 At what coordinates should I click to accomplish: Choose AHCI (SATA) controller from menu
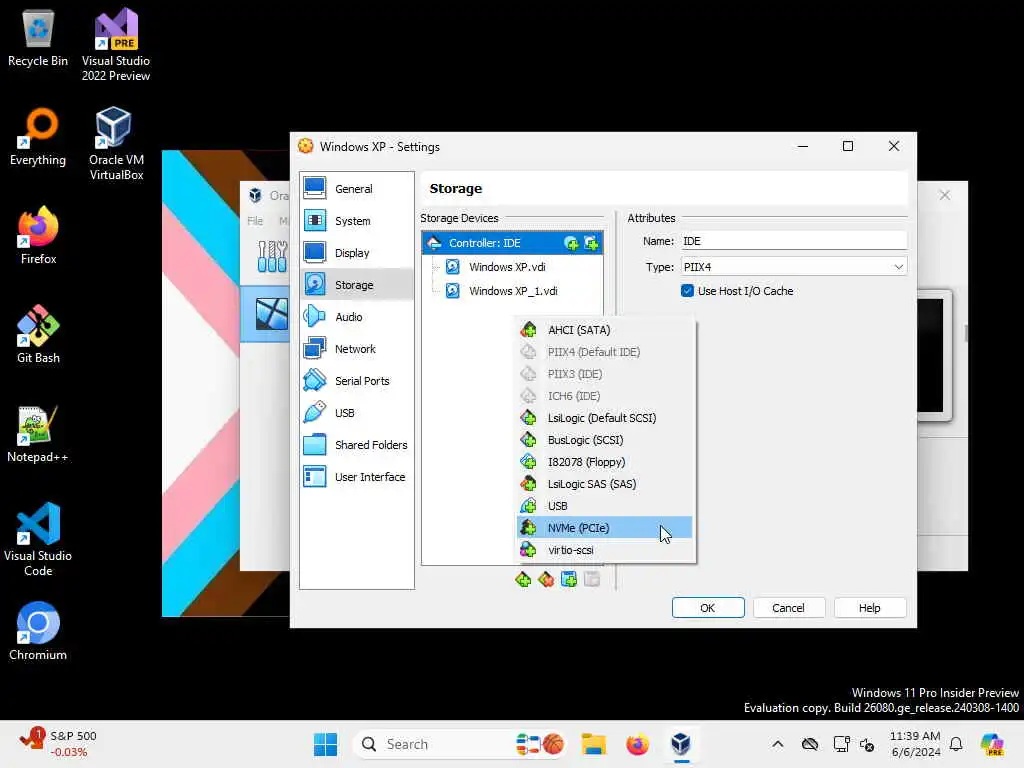[604, 330]
